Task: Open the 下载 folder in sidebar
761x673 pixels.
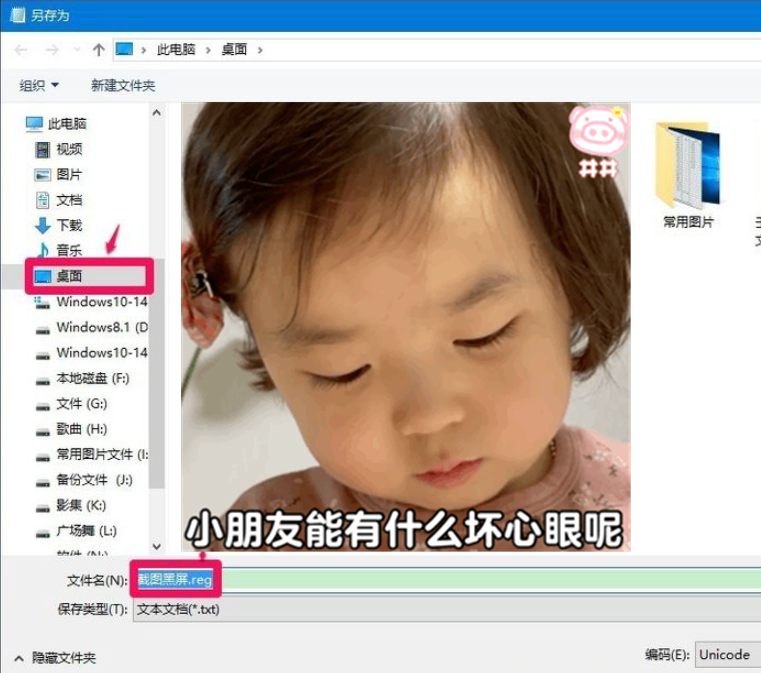Action: click(x=69, y=225)
